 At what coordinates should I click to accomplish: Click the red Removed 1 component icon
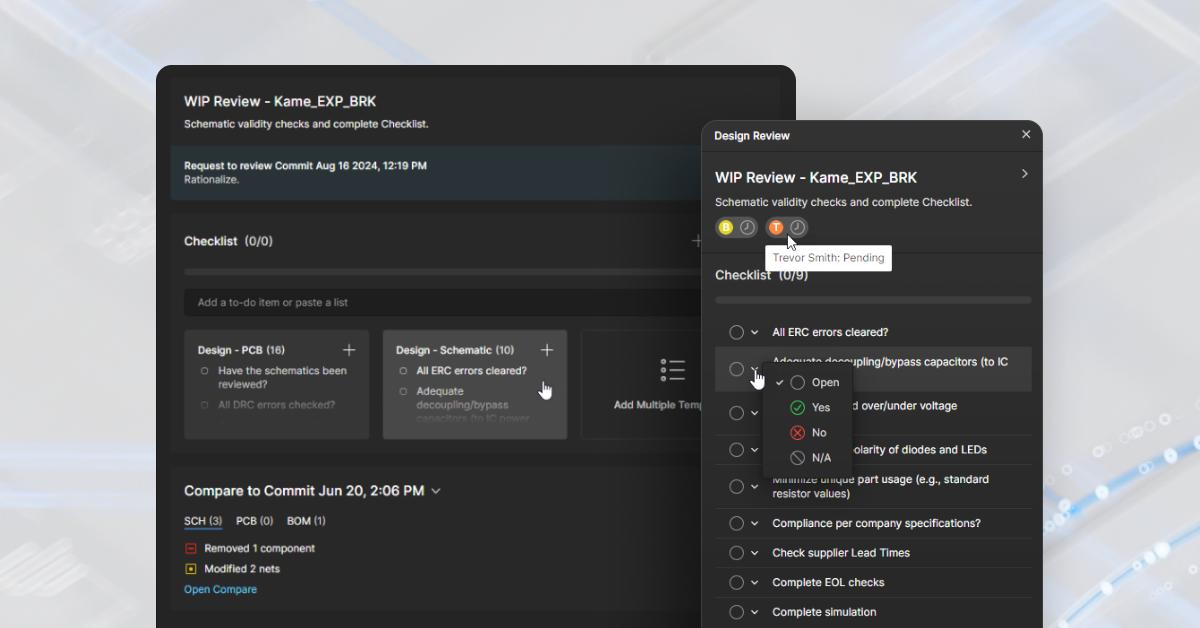191,548
